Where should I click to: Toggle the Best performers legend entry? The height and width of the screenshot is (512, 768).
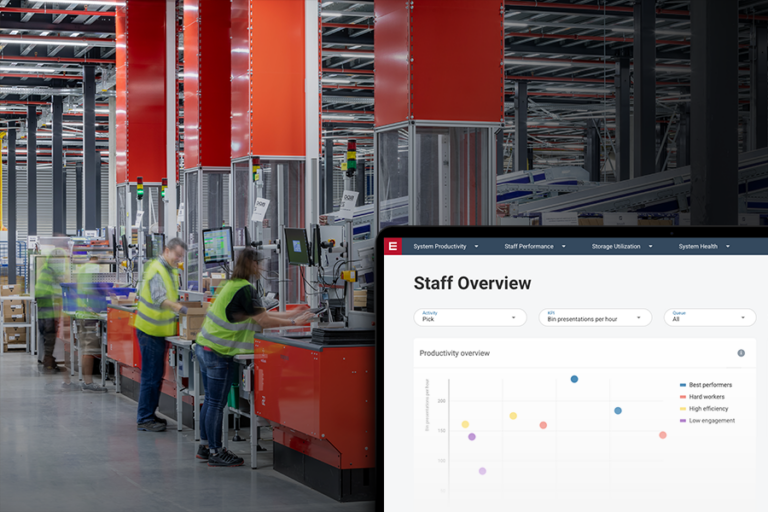706,385
